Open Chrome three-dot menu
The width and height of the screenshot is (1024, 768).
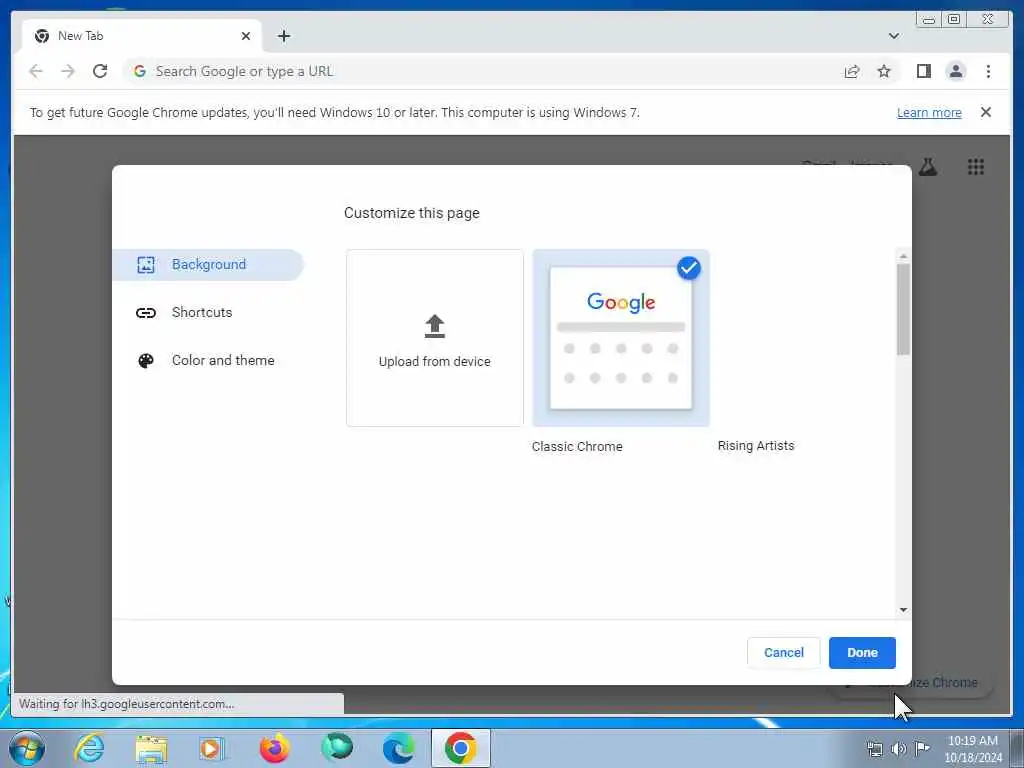[x=988, y=71]
